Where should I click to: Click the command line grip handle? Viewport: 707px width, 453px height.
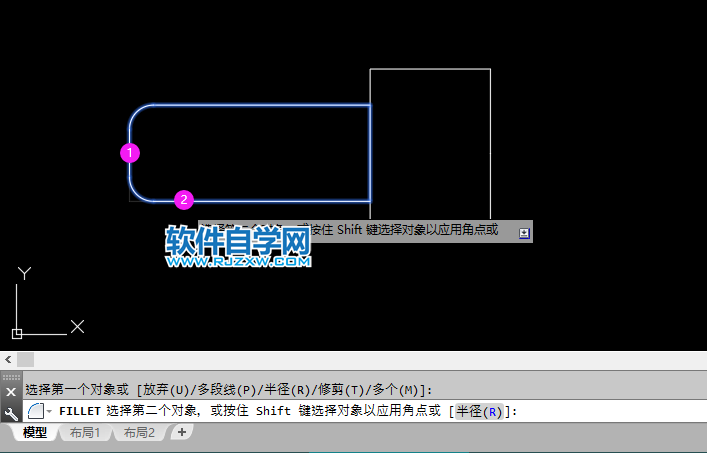pos(11,377)
